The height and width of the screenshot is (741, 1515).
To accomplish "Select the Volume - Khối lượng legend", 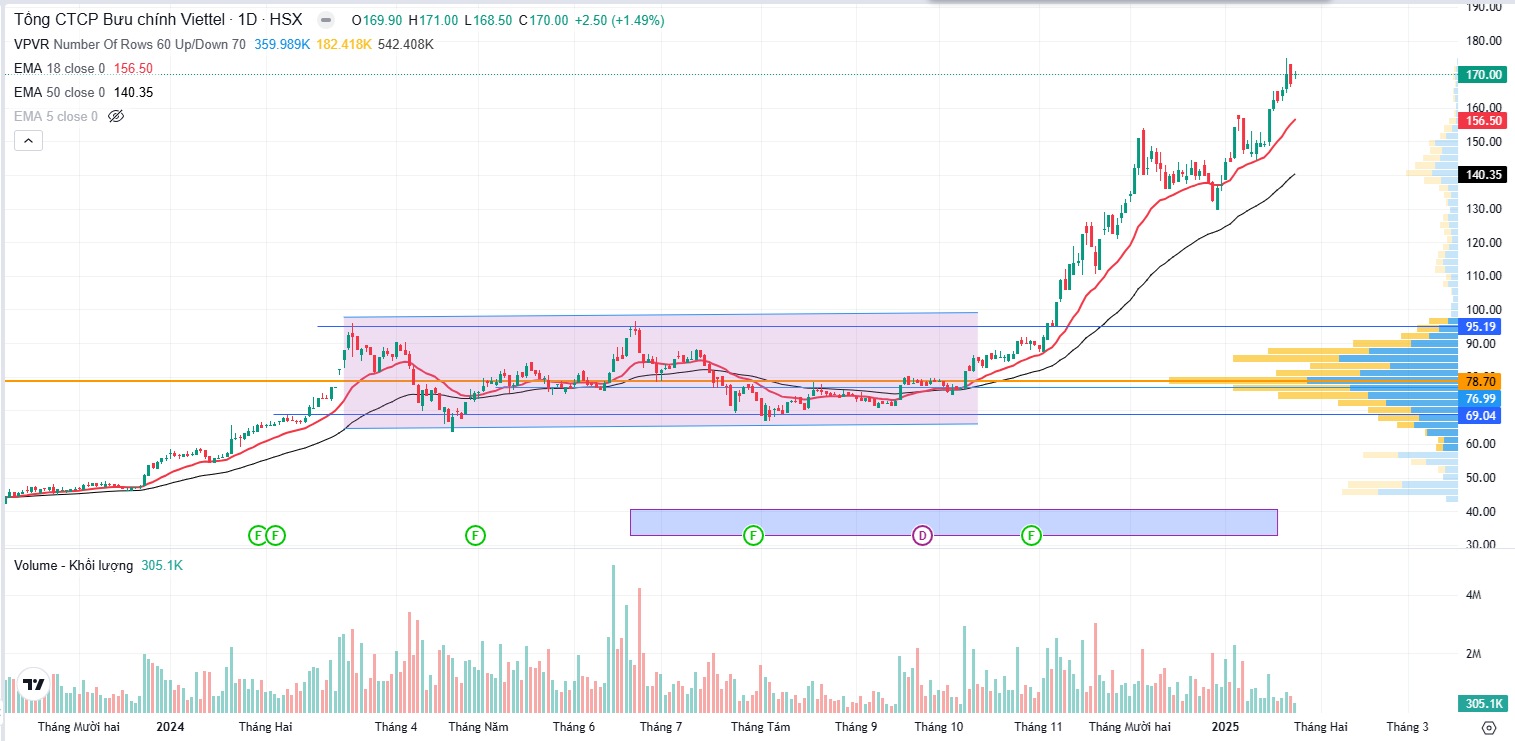I will coord(73,565).
